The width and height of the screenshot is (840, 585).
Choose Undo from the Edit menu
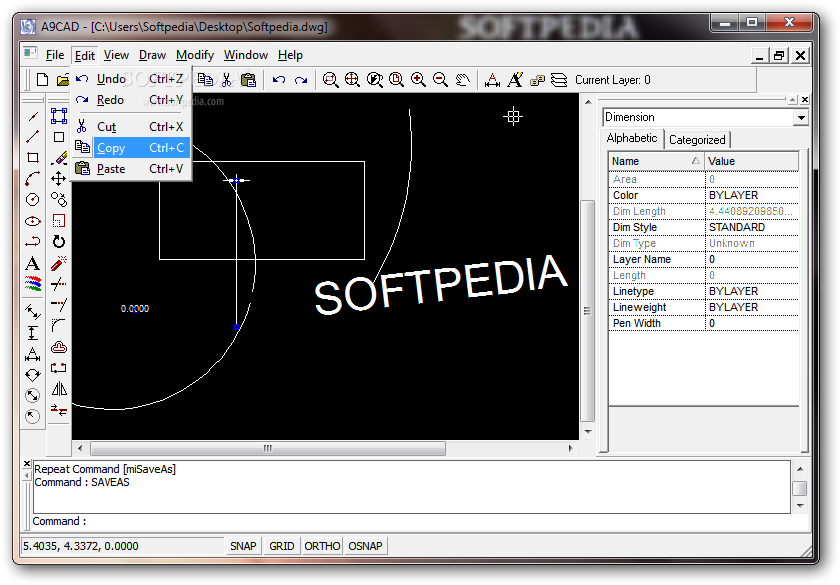click(x=131, y=79)
